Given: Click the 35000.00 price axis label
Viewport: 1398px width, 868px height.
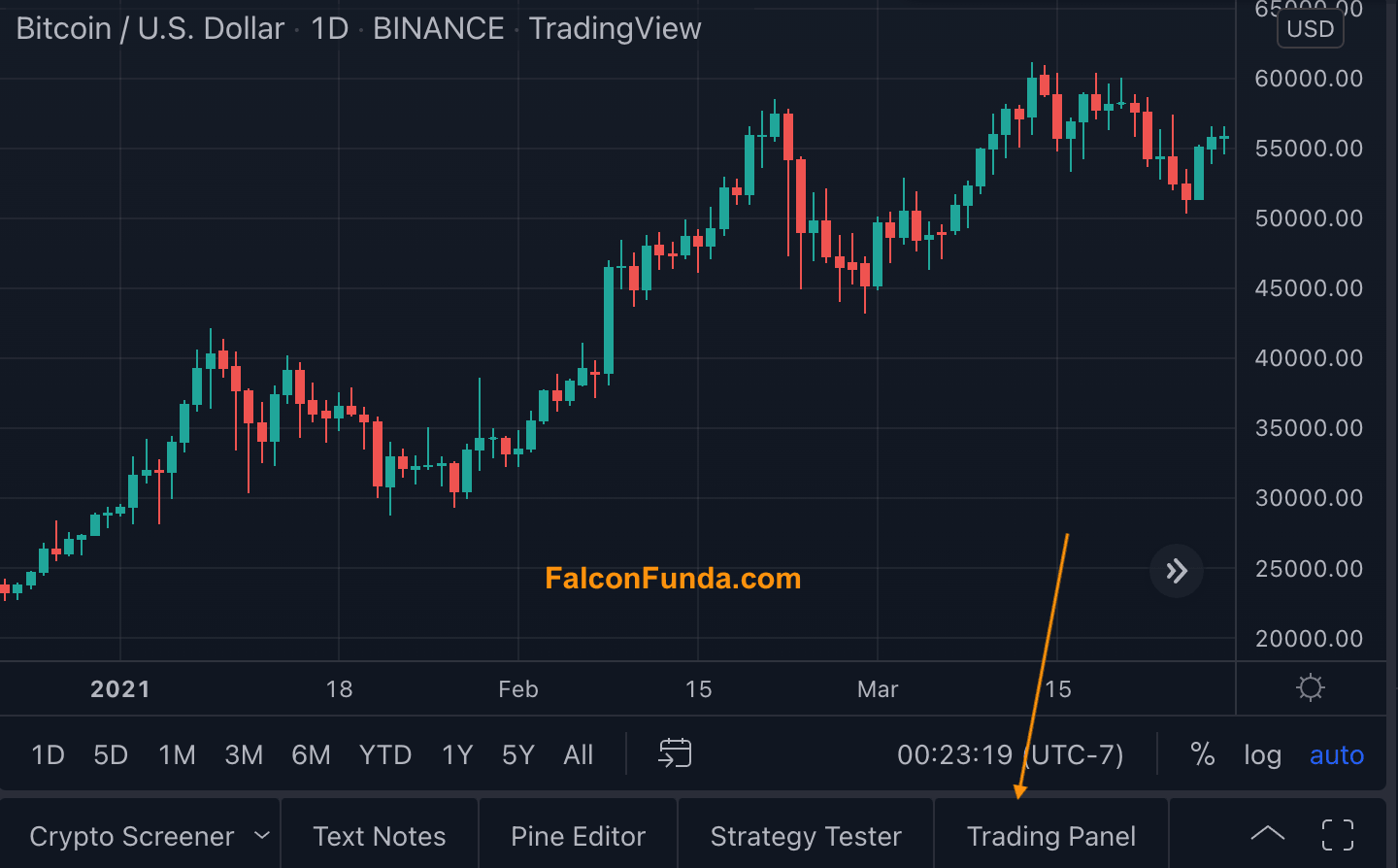Looking at the screenshot, I should [x=1309, y=428].
